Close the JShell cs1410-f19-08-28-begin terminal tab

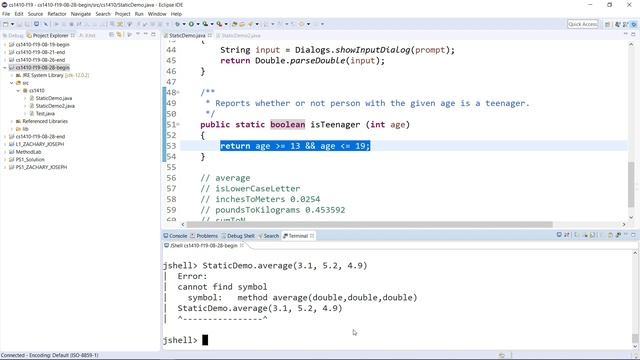[x=242, y=246]
